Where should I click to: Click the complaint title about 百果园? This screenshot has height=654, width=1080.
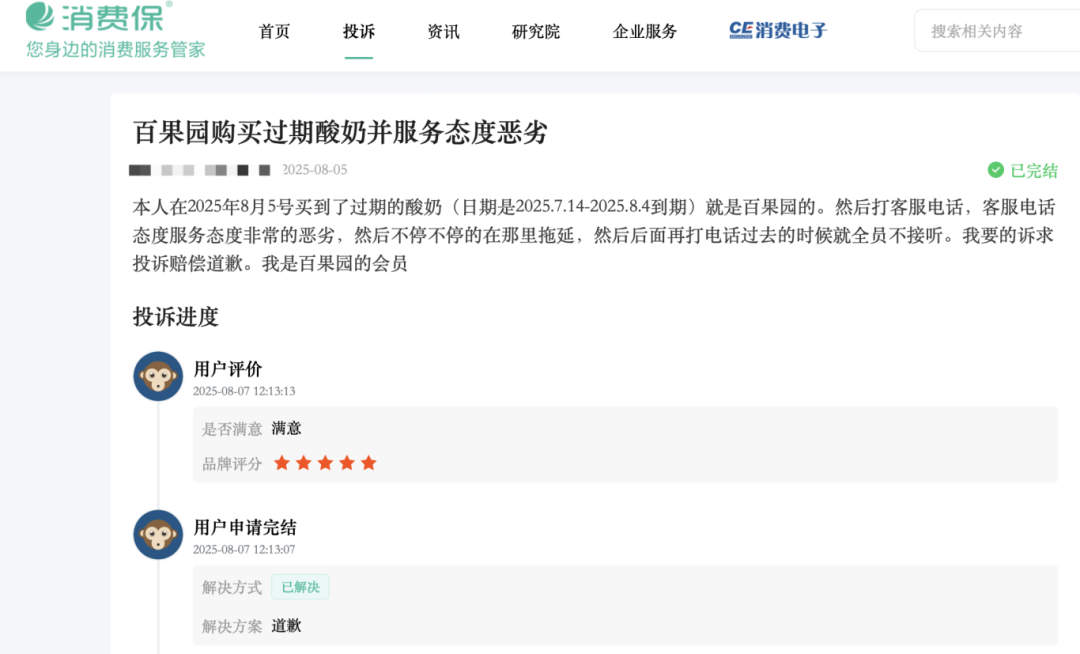[x=340, y=132]
